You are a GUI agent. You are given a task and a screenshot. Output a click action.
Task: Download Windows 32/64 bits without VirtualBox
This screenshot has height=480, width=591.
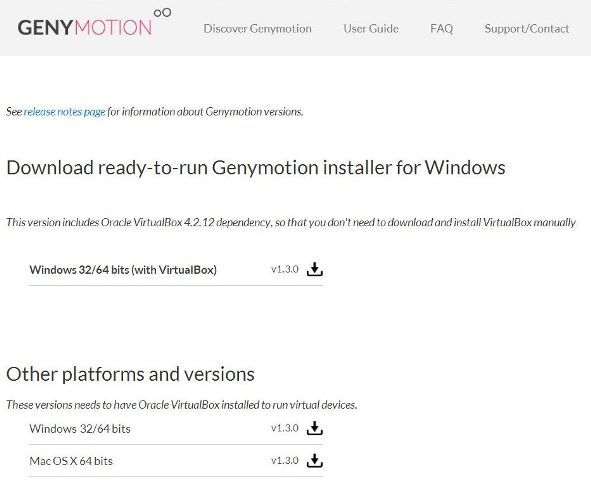click(x=315, y=428)
